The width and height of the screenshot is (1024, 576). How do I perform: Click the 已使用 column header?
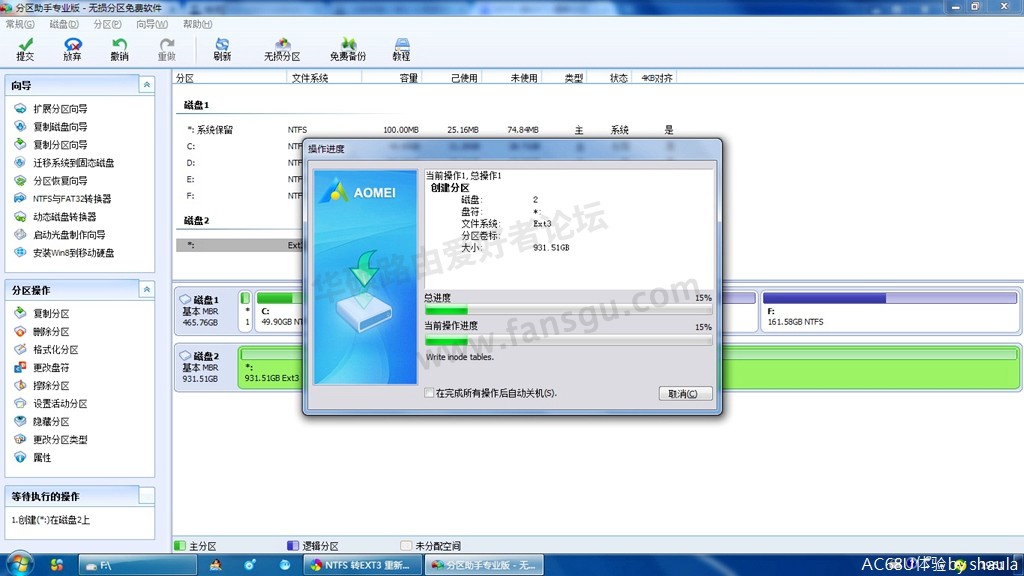[452, 78]
